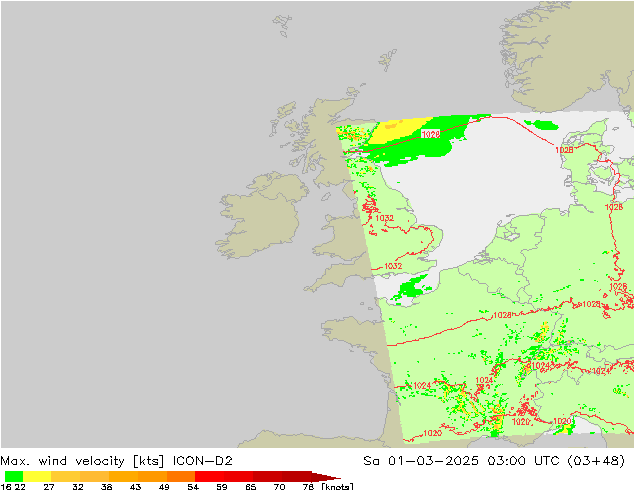This screenshot has width=634, height=490.
Task: Click the '[knots]' unit label in legend
Action: [x=338, y=486]
